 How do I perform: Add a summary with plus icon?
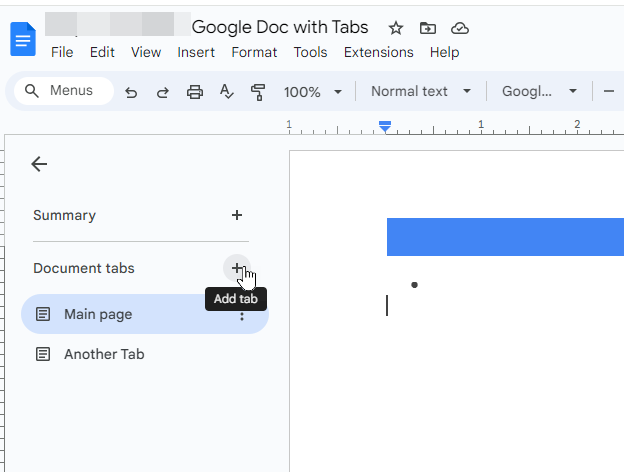(x=237, y=215)
